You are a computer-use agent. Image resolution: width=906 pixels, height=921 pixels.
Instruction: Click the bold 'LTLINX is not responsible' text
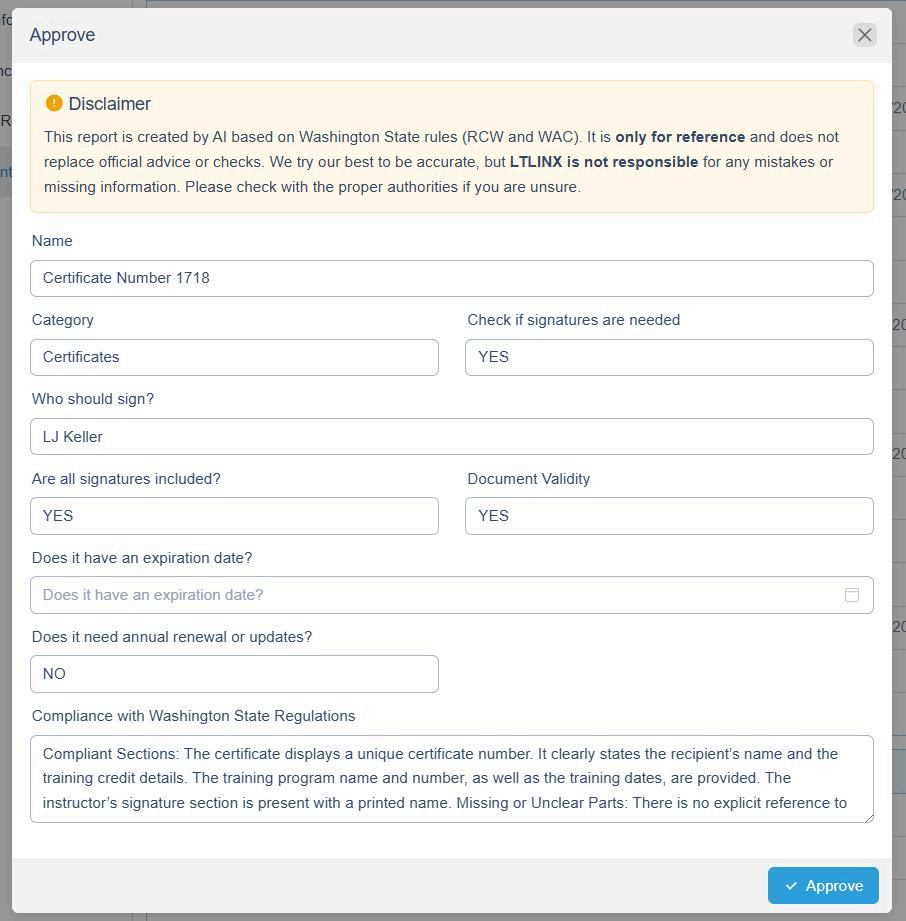tap(604, 162)
